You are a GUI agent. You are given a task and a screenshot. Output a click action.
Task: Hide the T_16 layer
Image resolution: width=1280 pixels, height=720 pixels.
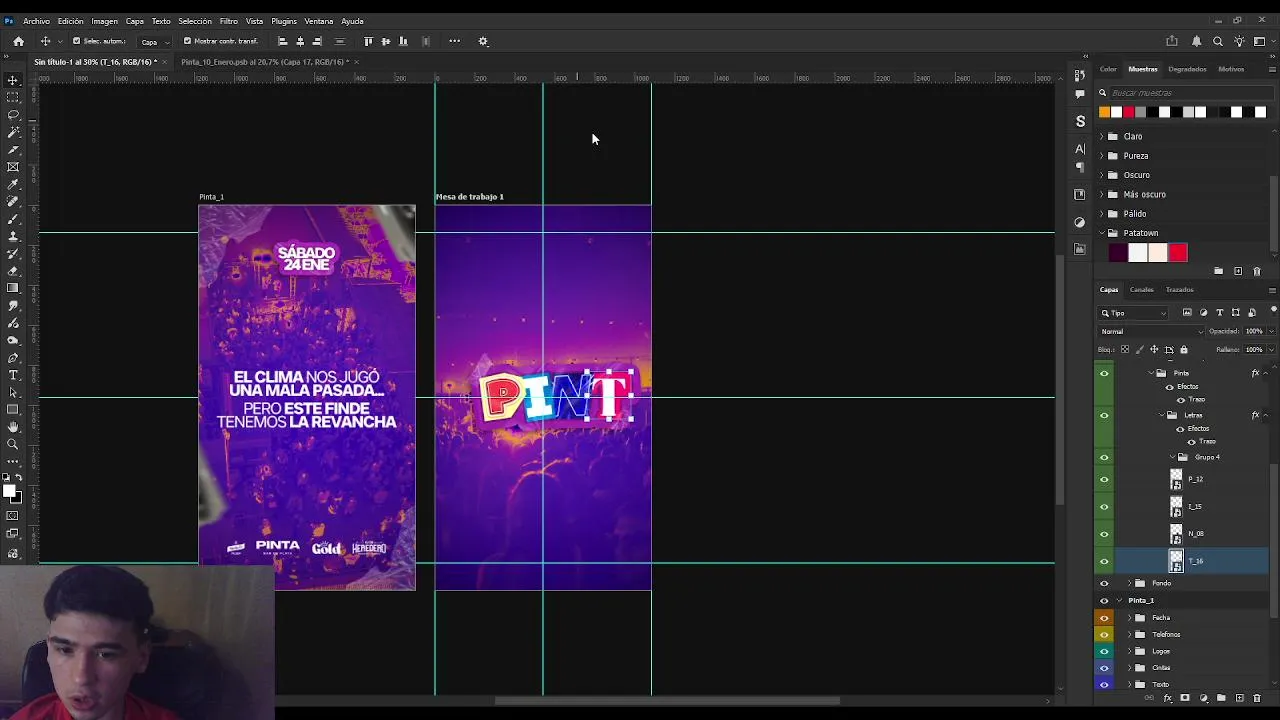click(x=1104, y=561)
